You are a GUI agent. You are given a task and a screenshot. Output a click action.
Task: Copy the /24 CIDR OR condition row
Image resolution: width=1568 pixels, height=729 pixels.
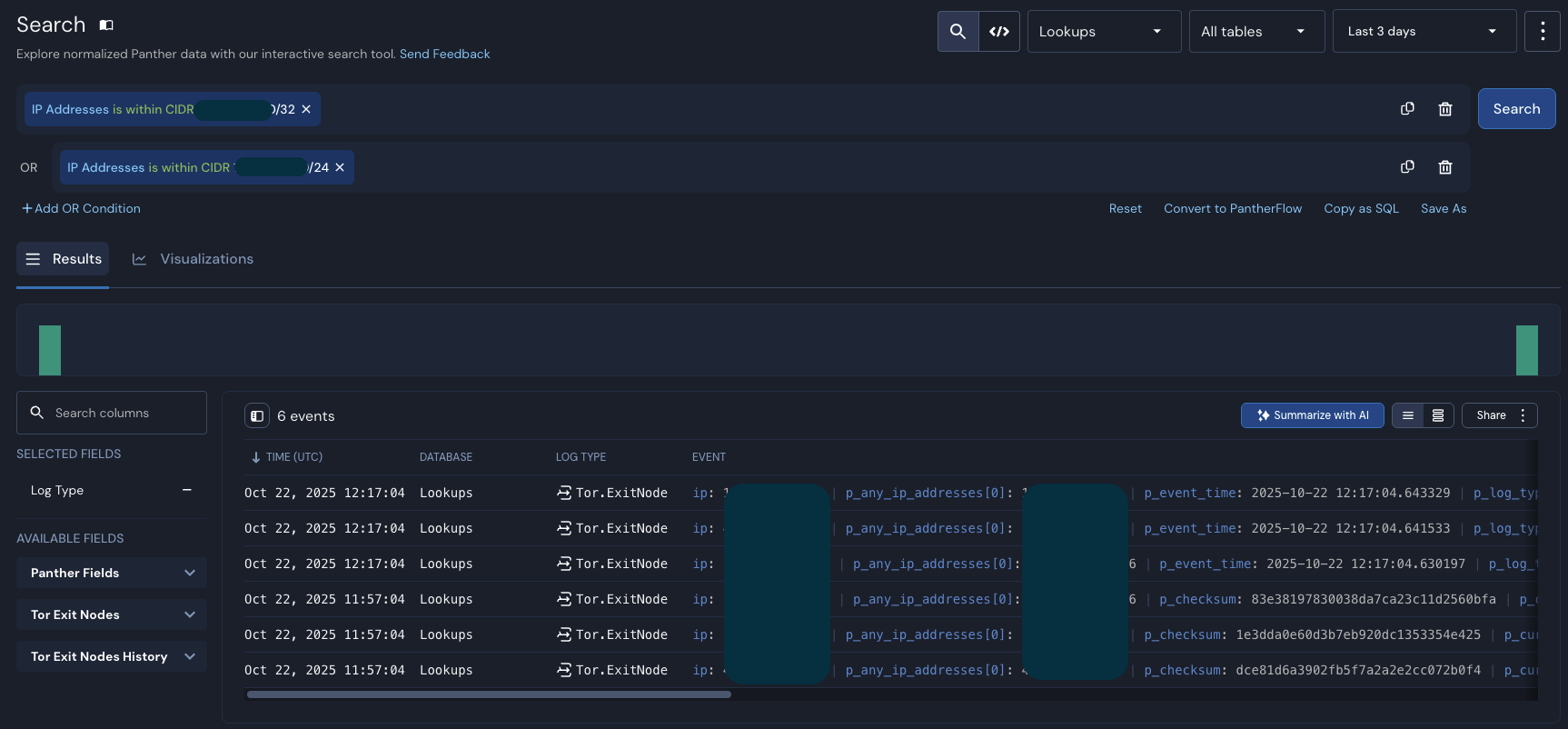1407,167
